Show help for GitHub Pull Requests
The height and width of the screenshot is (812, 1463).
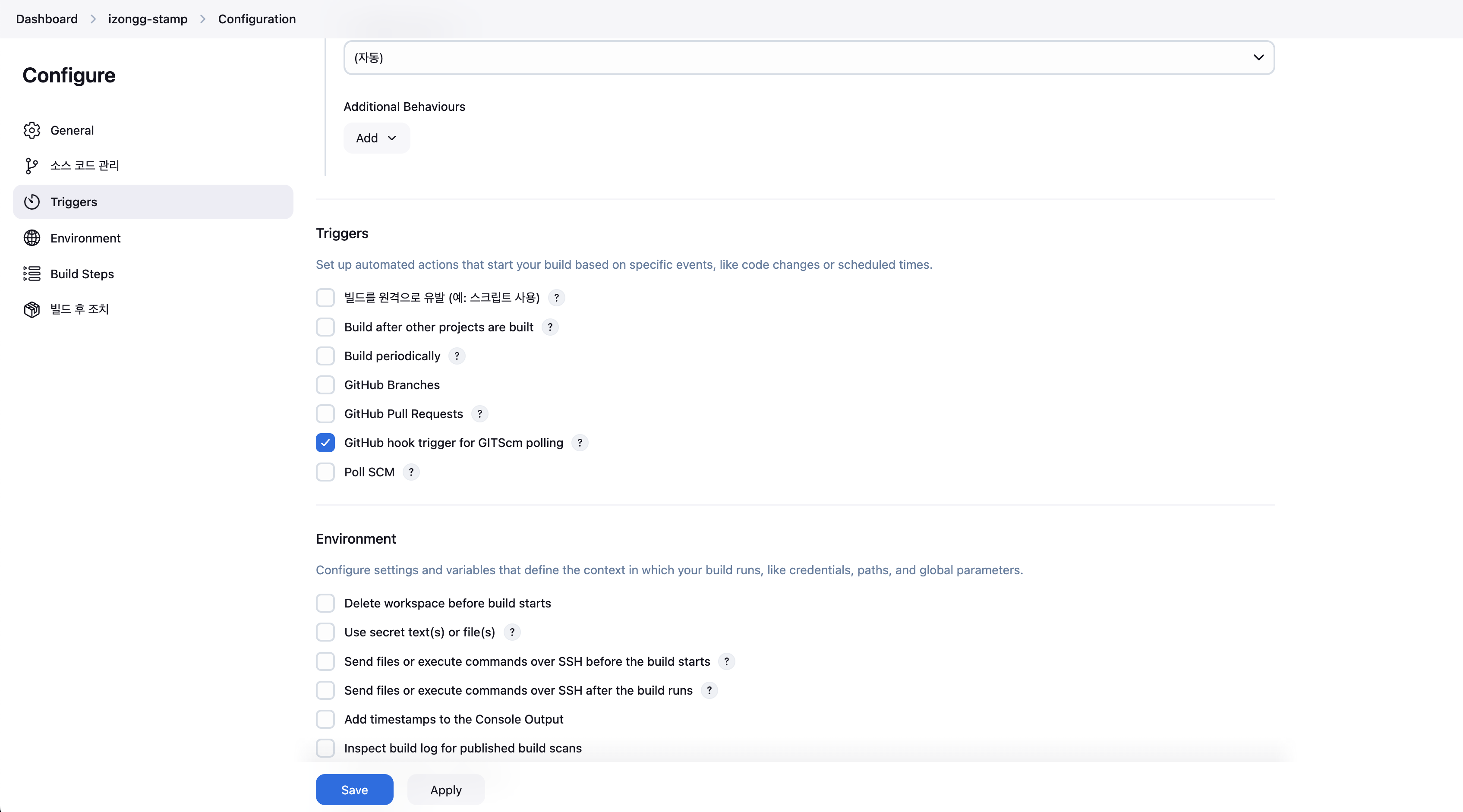tap(479, 414)
